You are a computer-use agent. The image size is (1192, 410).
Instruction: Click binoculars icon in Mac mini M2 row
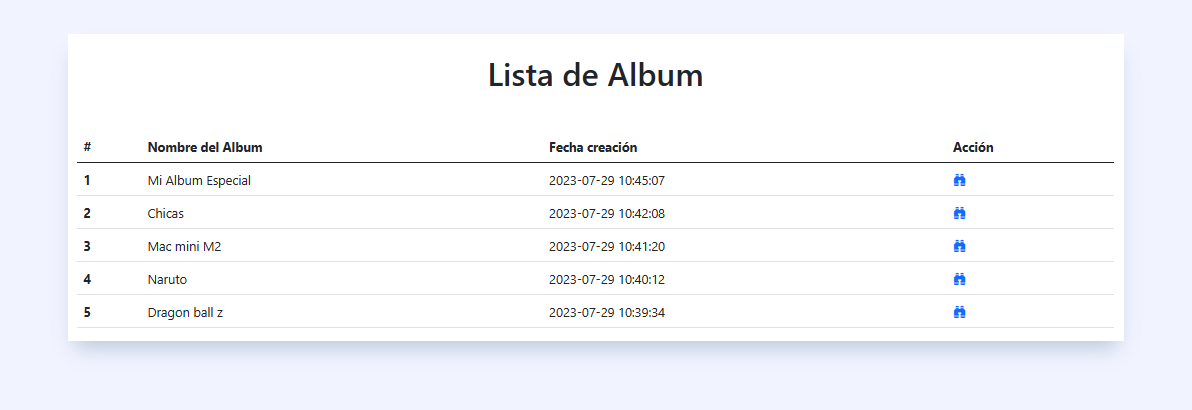point(959,246)
